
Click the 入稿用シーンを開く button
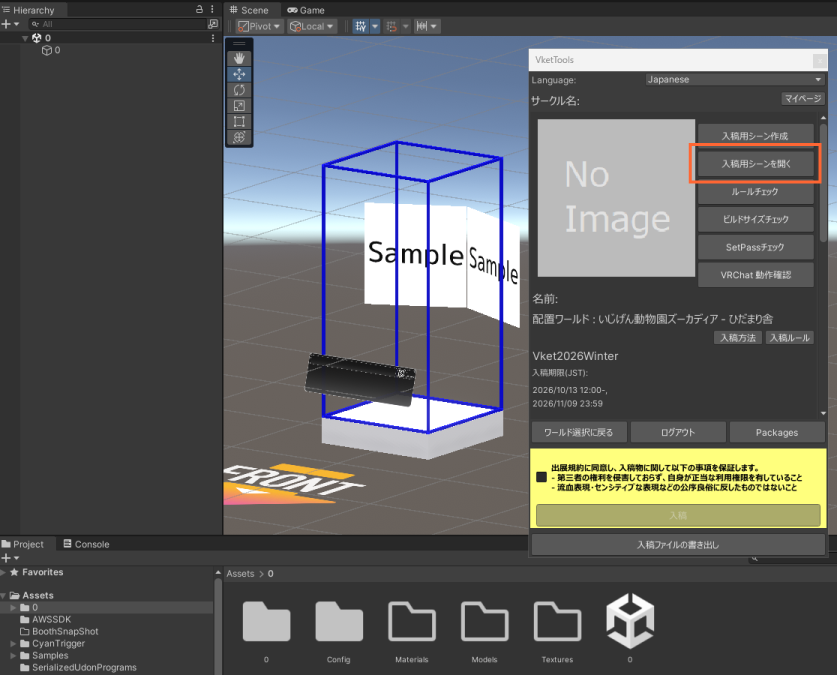756,164
